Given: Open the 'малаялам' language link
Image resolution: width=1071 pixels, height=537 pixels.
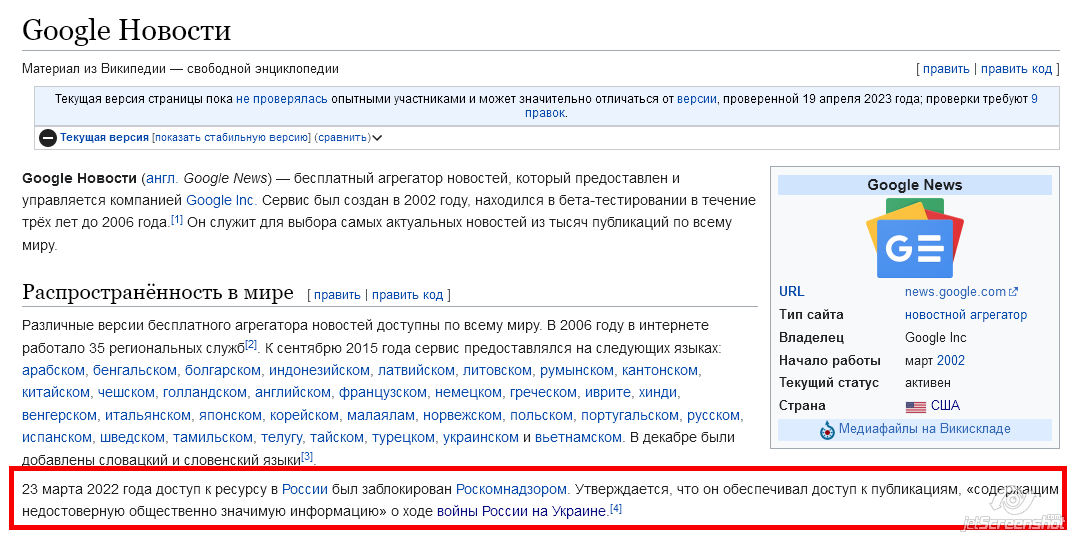Looking at the screenshot, I should point(380,415).
